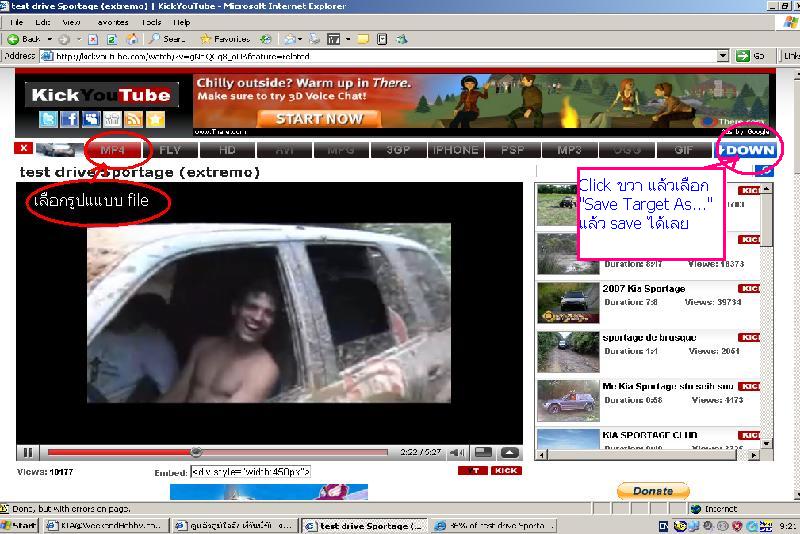The height and width of the screenshot is (534, 800).
Task: Click the Twitter icon under KickYouTube logo
Action: point(47,119)
